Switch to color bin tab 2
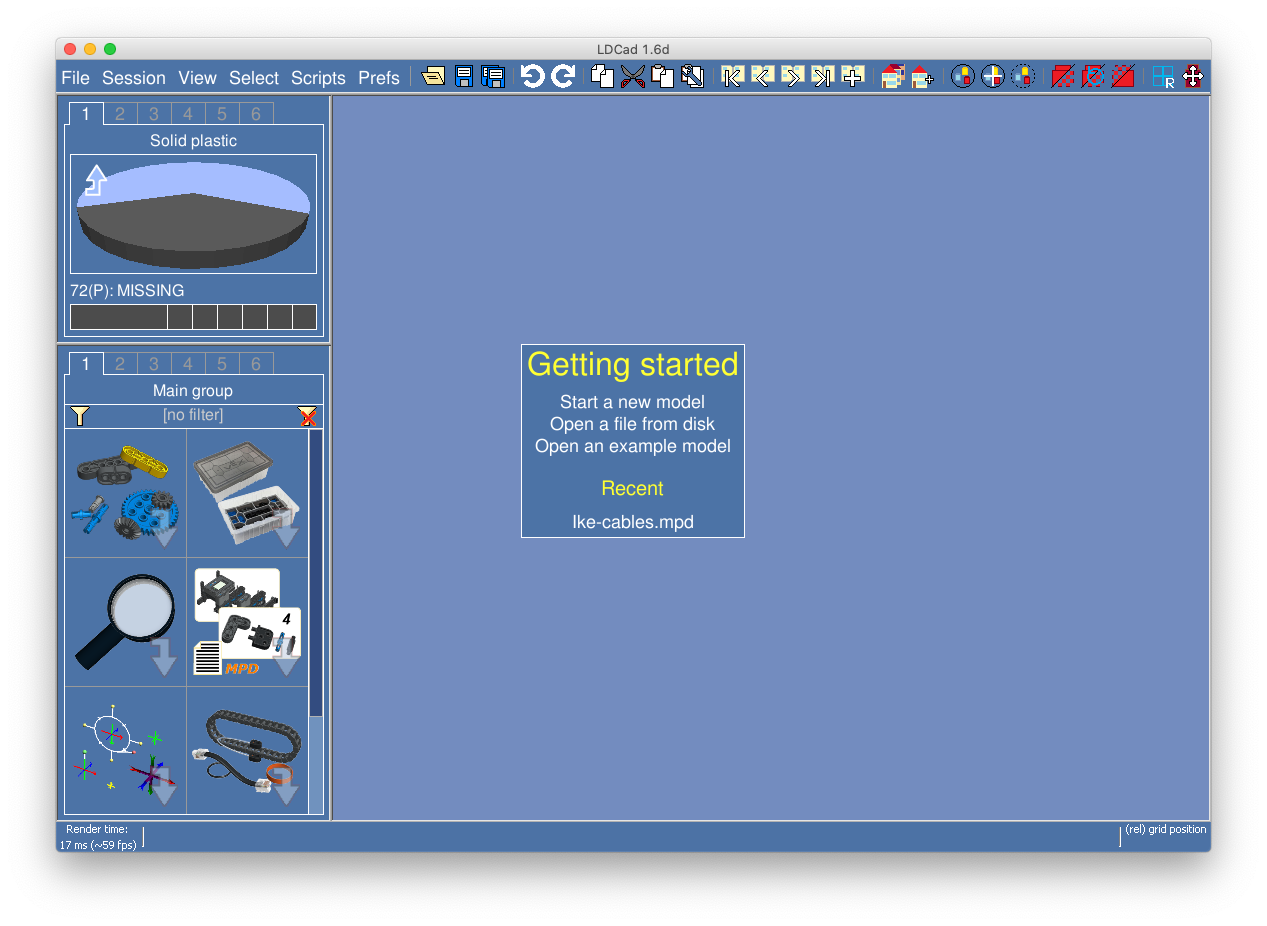This screenshot has height=926, width=1267. click(120, 114)
